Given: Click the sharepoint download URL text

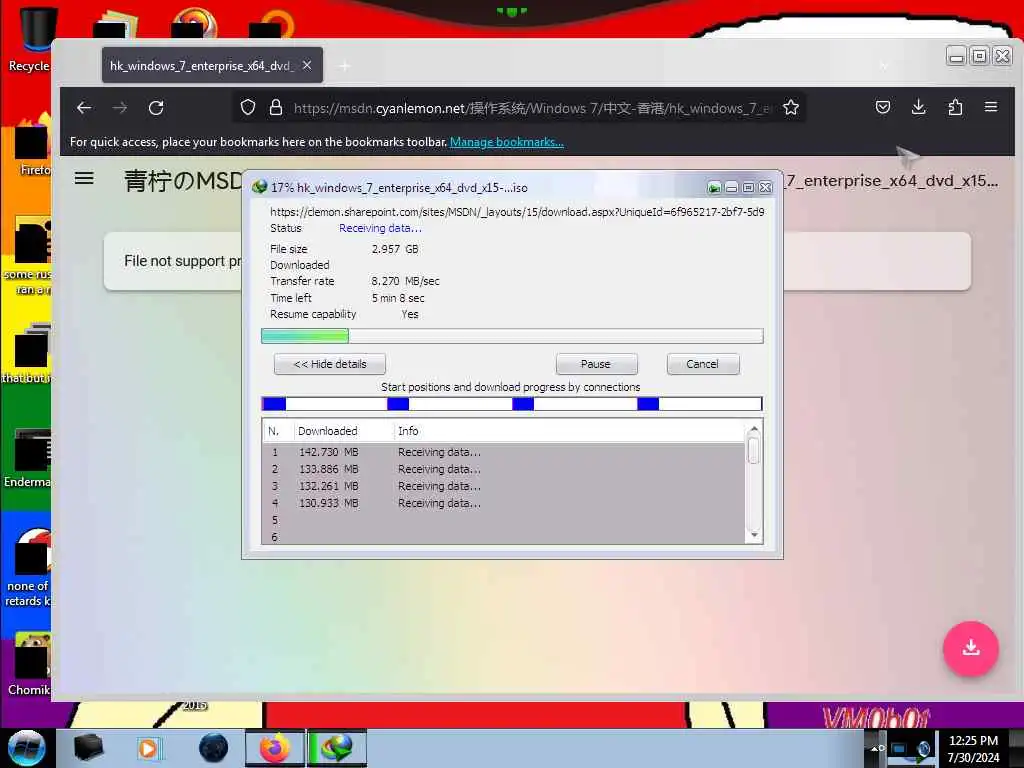Looking at the screenshot, I should (517, 212).
